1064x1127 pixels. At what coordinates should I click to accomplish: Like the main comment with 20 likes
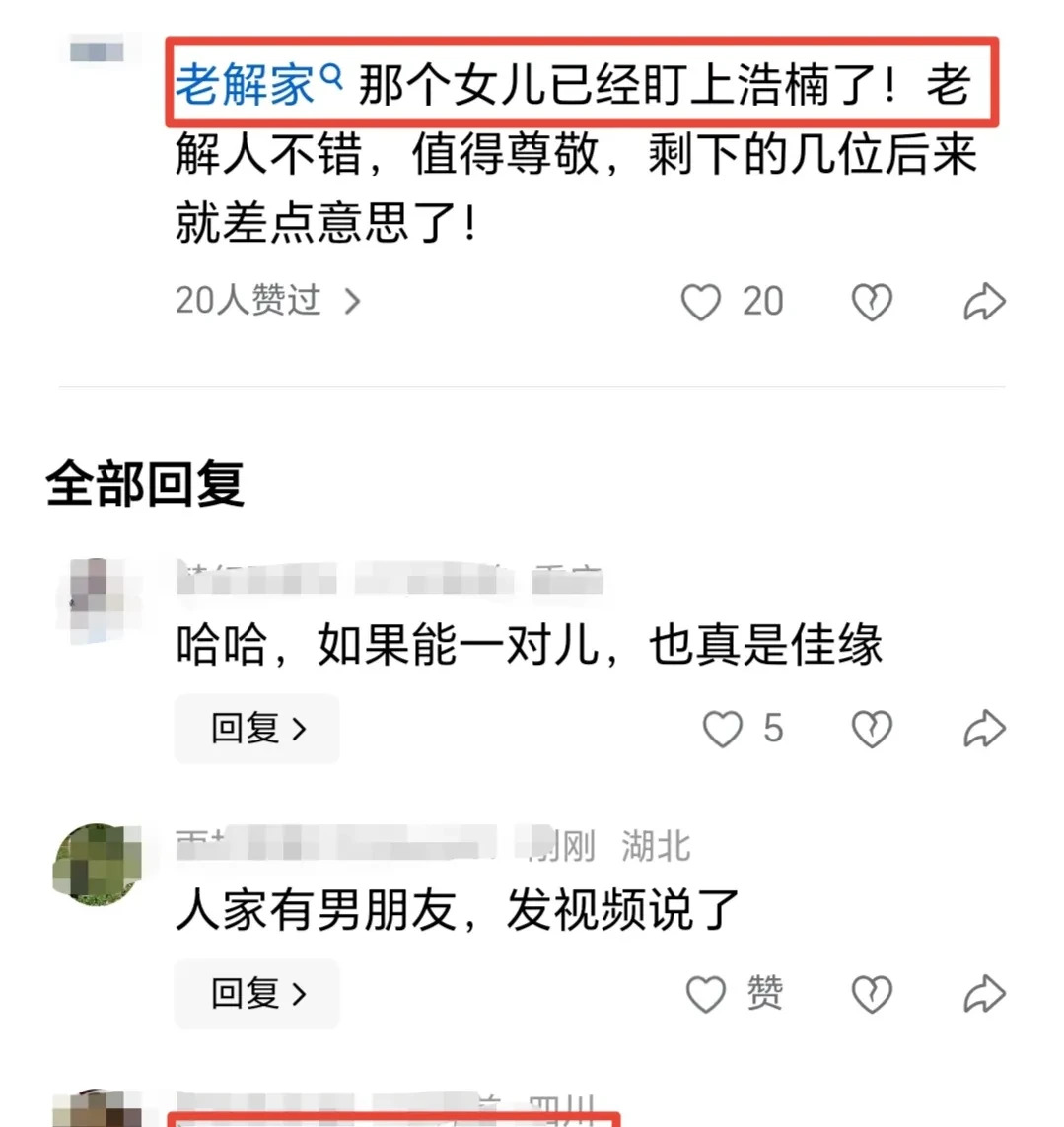click(701, 302)
